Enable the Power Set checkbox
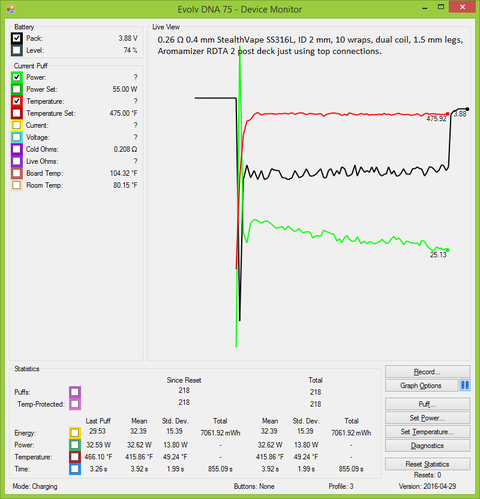The image size is (480, 499). point(17,89)
